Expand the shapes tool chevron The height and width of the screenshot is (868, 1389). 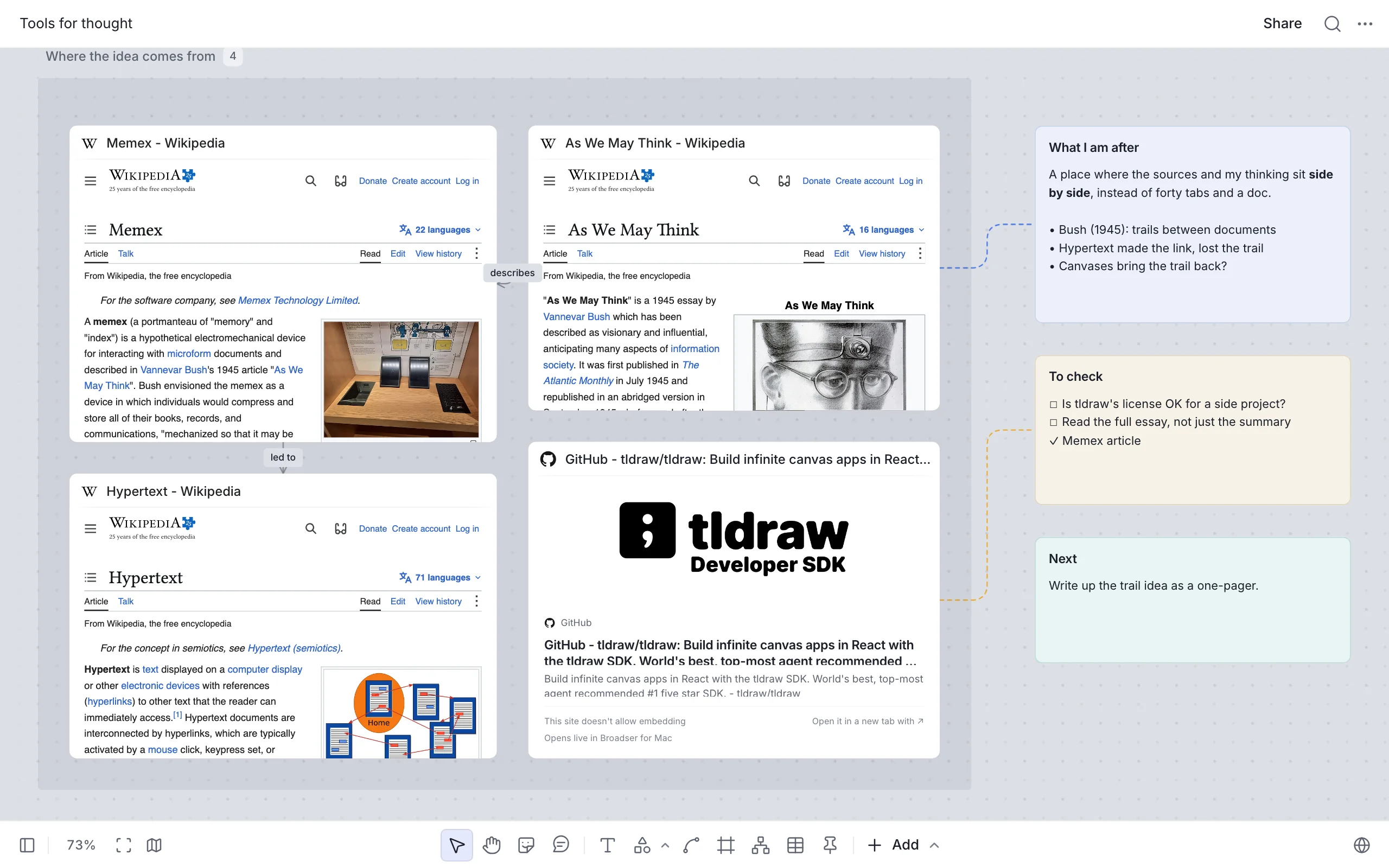tap(665, 845)
